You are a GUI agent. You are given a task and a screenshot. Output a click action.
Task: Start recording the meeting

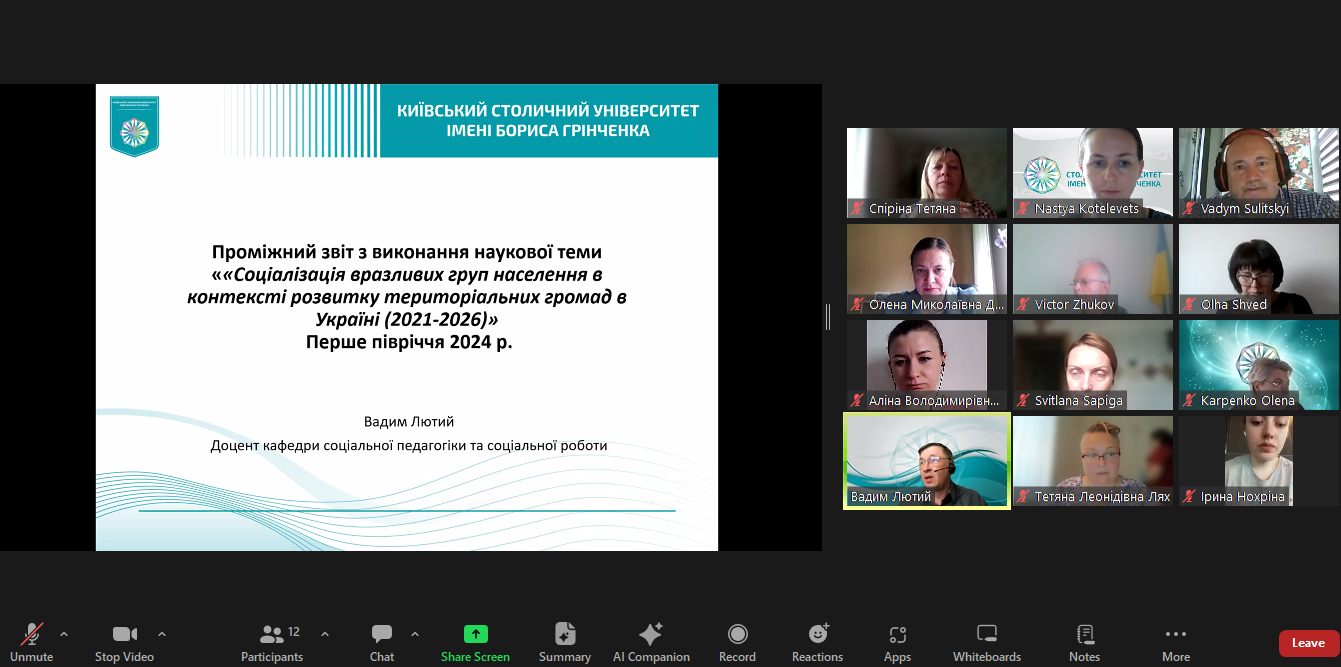click(x=737, y=641)
